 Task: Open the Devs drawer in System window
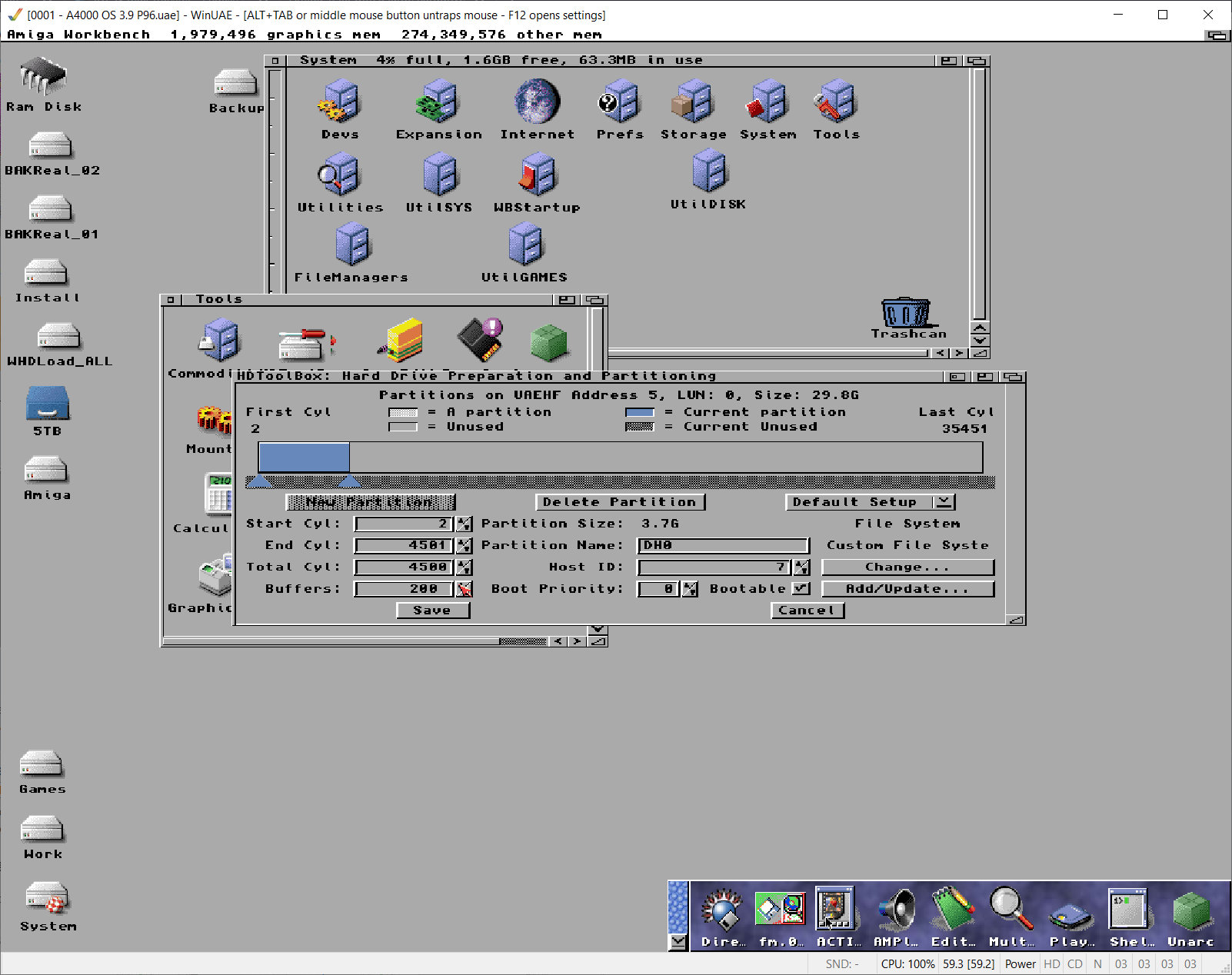(339, 101)
